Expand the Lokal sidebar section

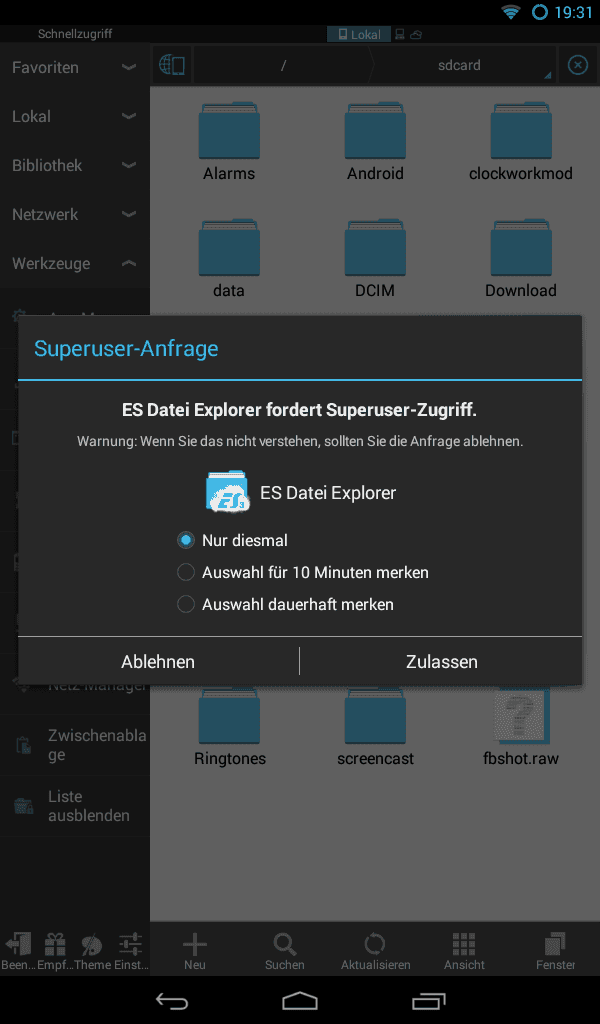point(75,116)
